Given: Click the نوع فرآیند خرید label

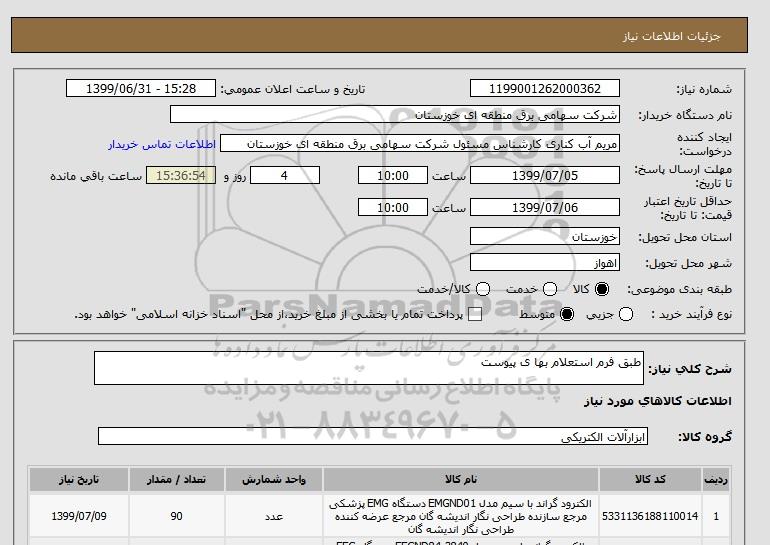Looking at the screenshot, I should pyautogui.click(x=691, y=314).
